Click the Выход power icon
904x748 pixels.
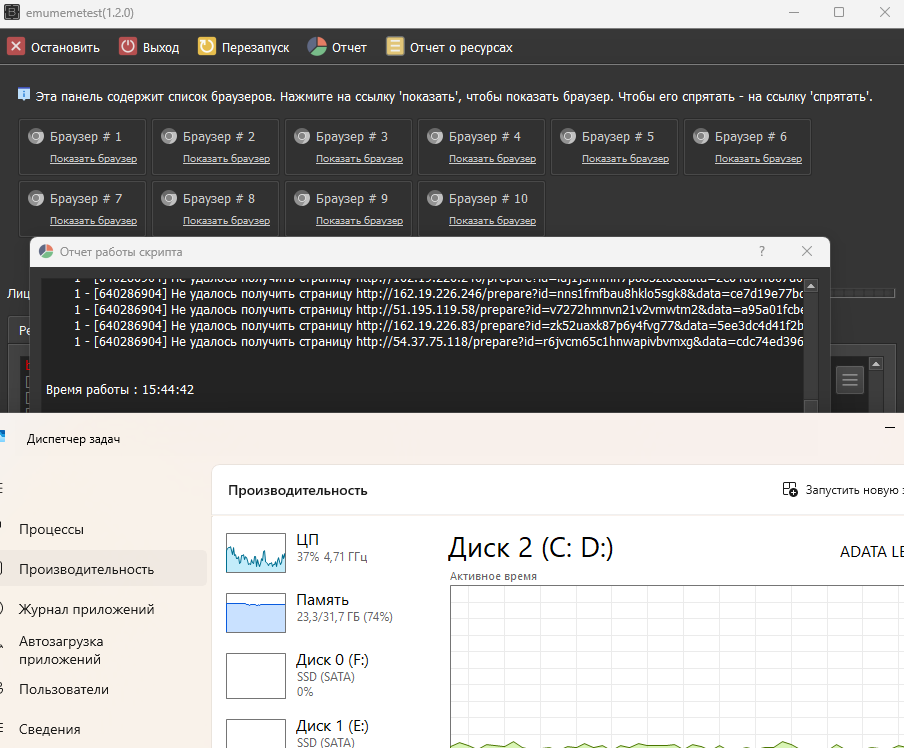pos(128,46)
